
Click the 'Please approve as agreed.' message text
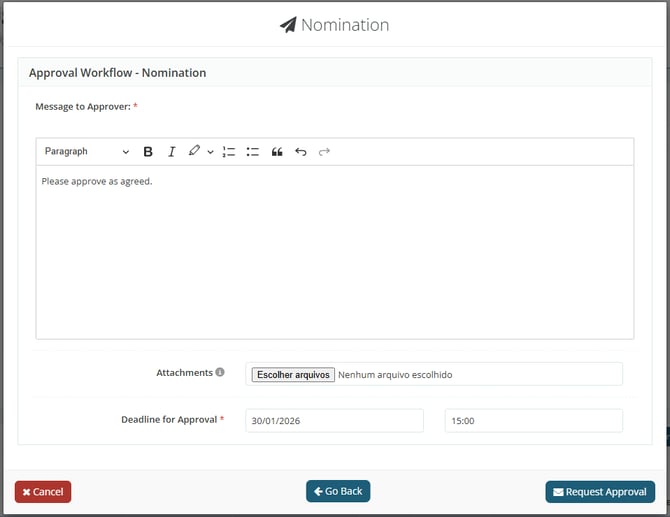coord(97,181)
